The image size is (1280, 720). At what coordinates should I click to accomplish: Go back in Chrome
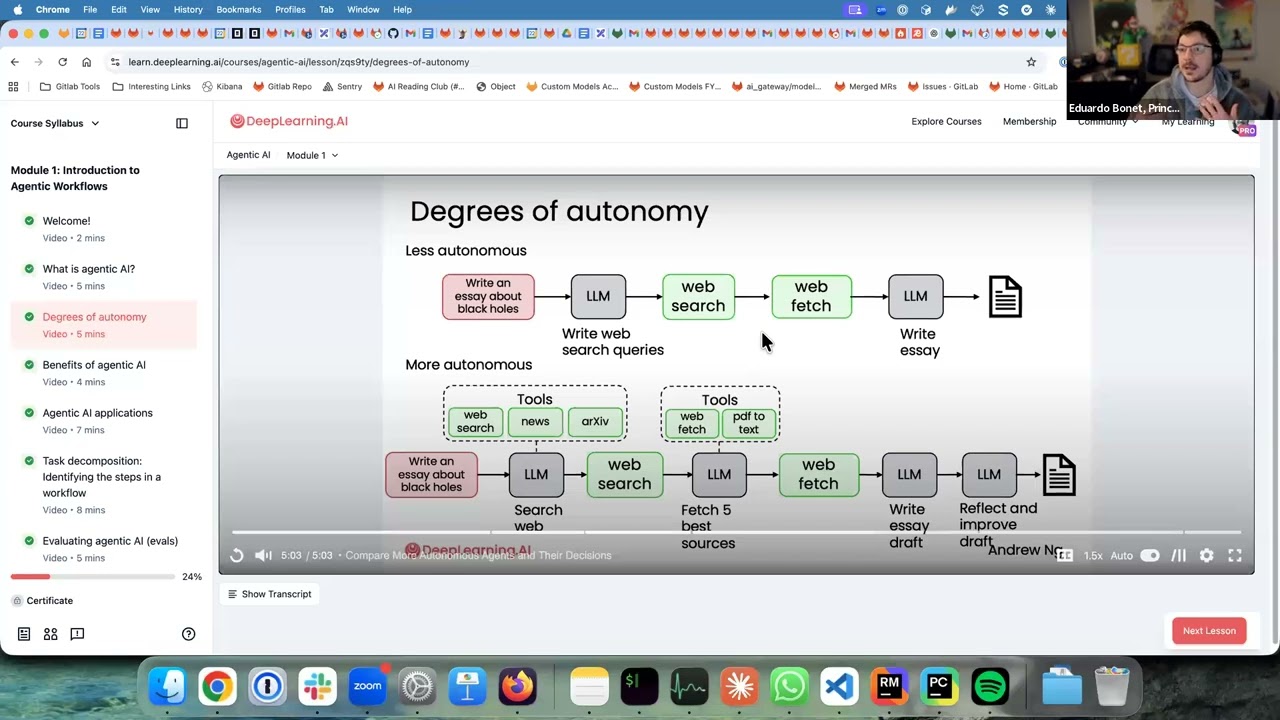14,62
